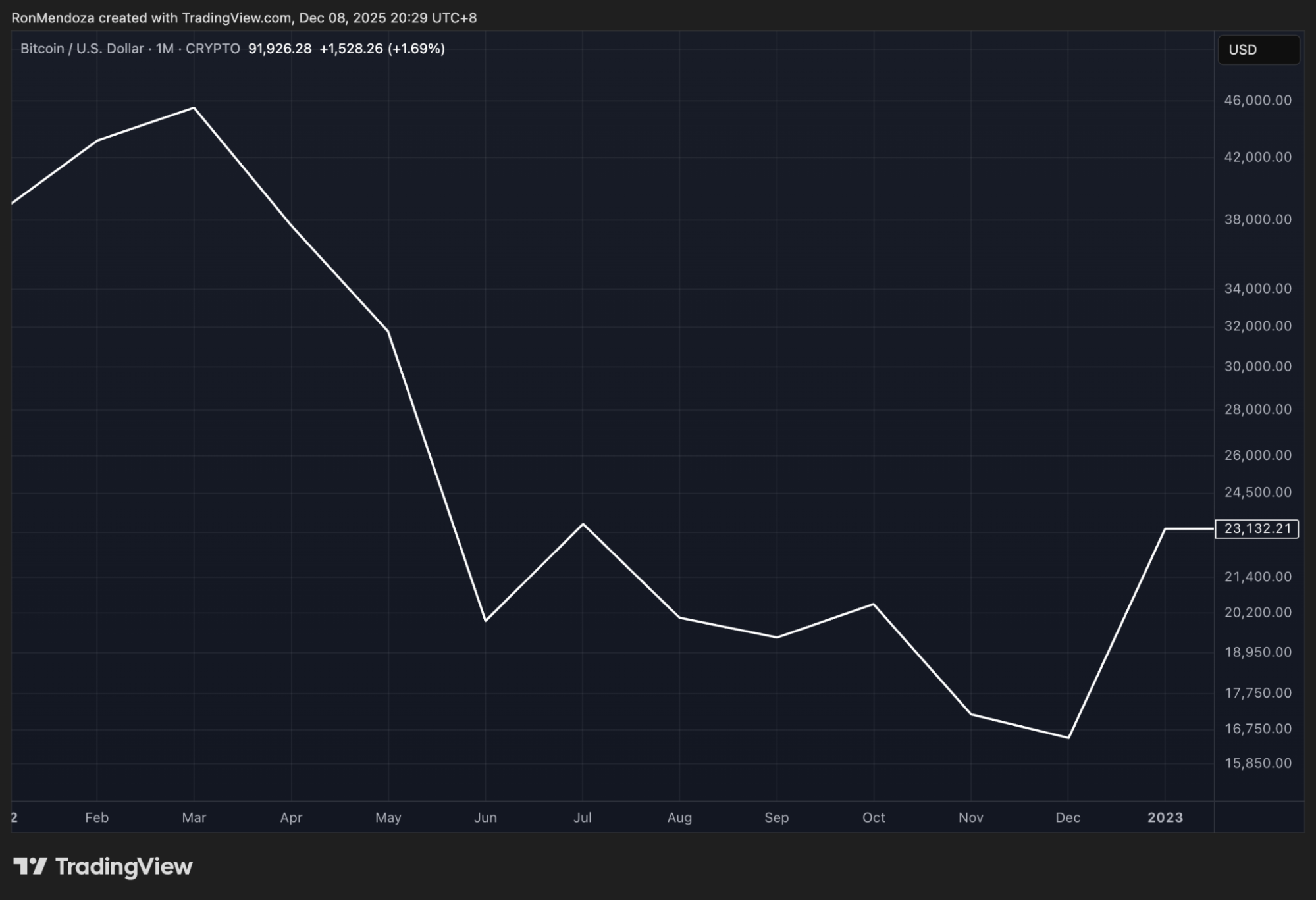Click the 1M interval text in header
This screenshot has height=901, width=1316.
(165, 49)
